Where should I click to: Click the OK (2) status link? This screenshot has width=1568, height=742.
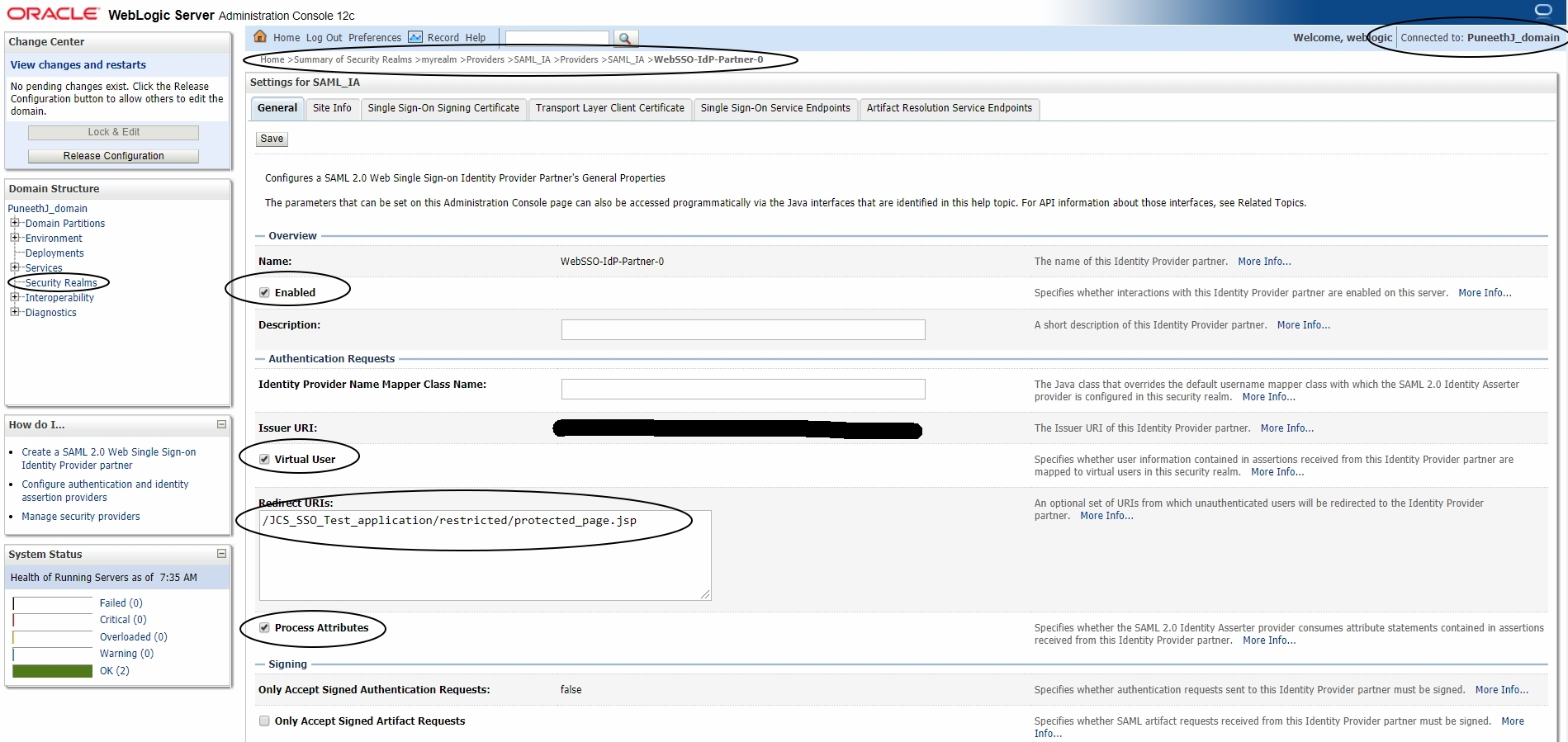click(x=115, y=671)
